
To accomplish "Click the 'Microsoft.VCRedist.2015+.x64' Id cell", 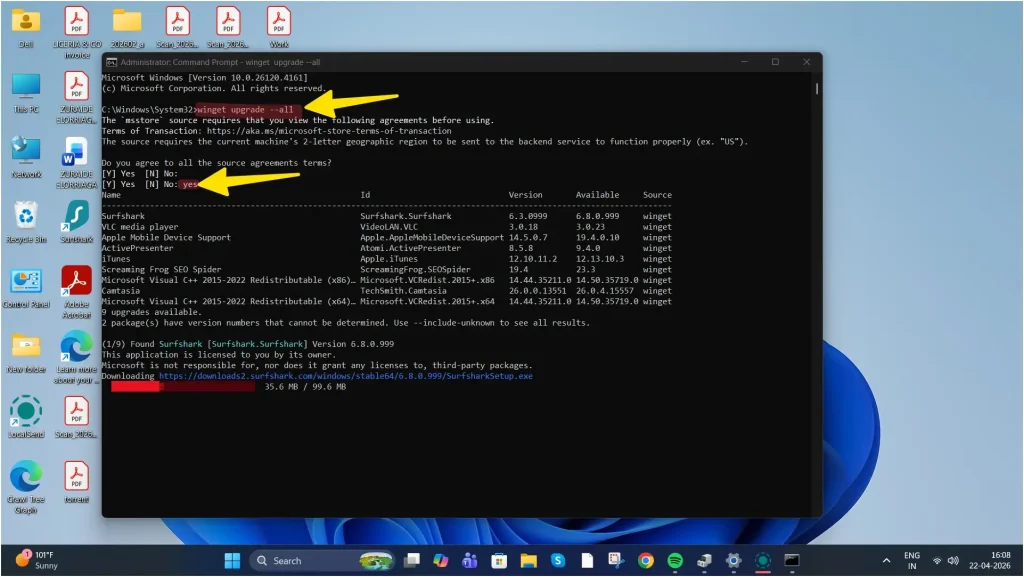I will (428, 302).
